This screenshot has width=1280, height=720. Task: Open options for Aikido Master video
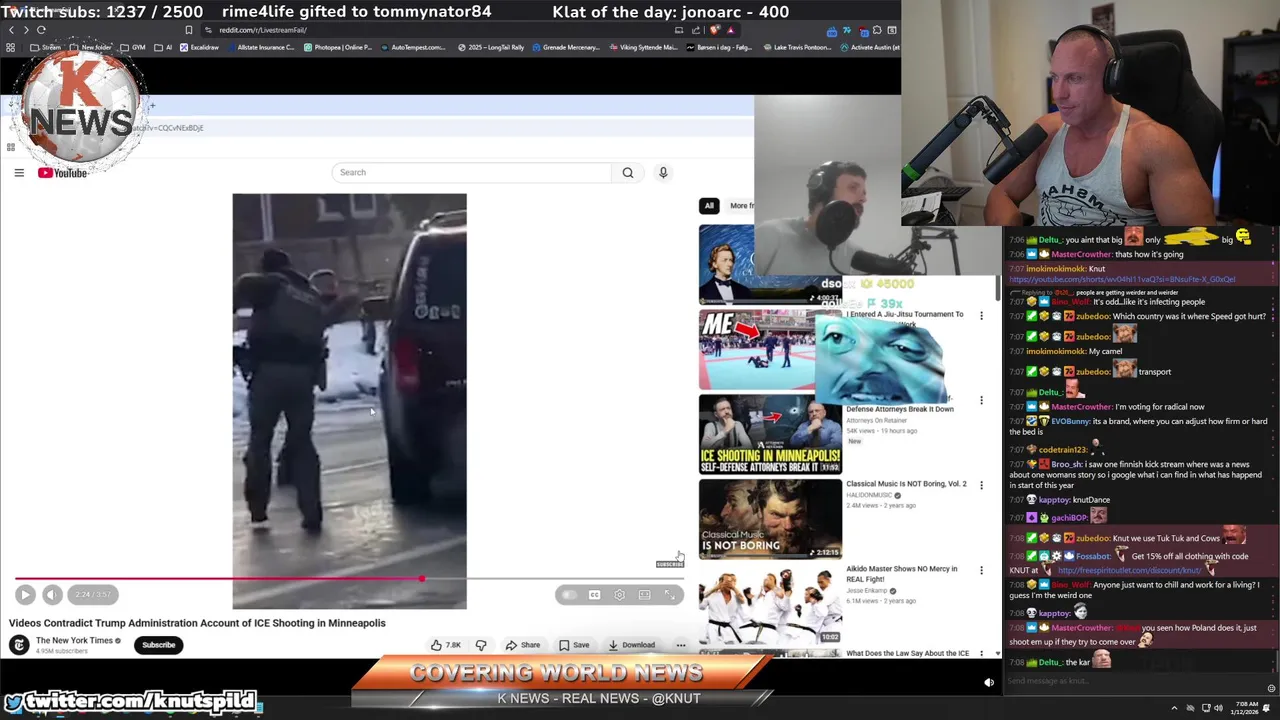point(981,570)
